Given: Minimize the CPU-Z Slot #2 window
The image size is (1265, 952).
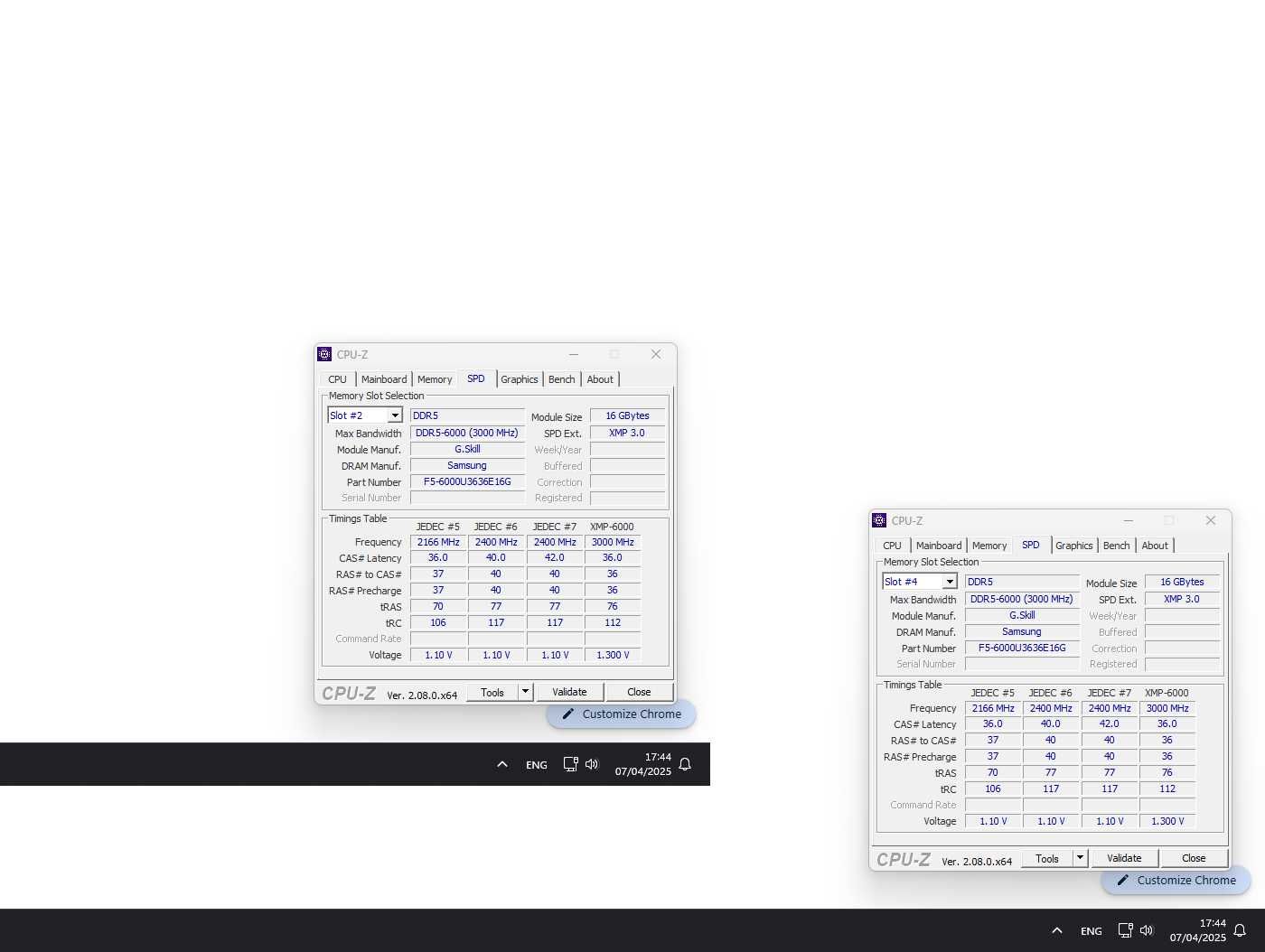Looking at the screenshot, I should tap(574, 354).
